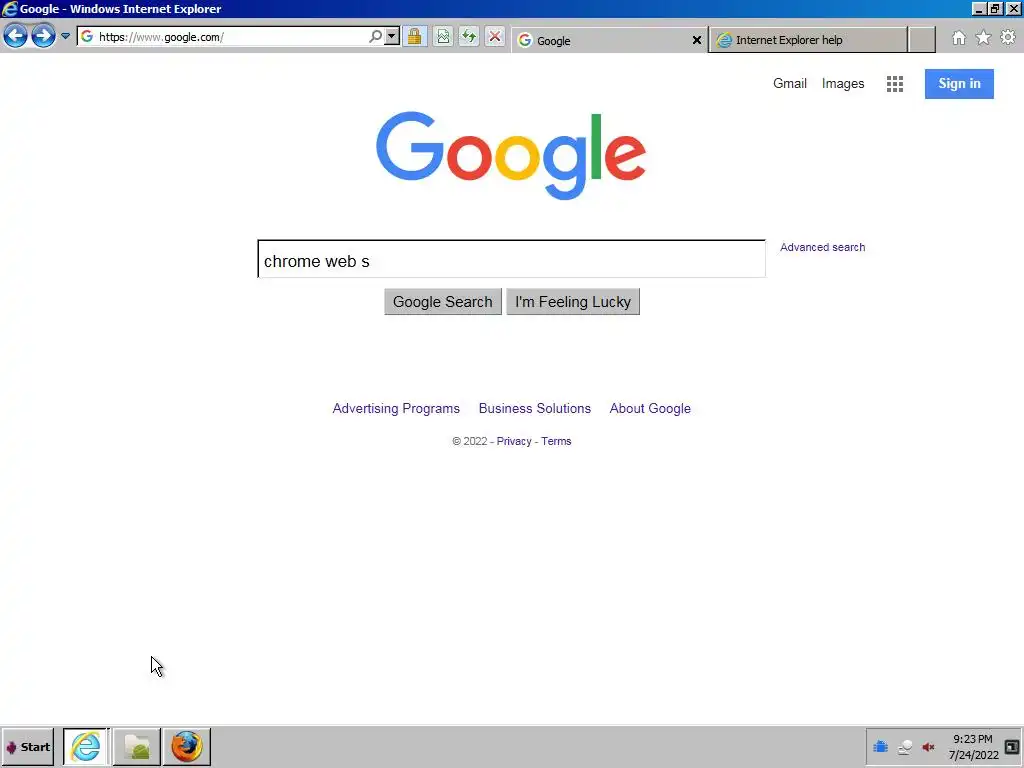Image resolution: width=1024 pixels, height=768 pixels.
Task: Click the Home icon in toolbar
Action: point(959,38)
